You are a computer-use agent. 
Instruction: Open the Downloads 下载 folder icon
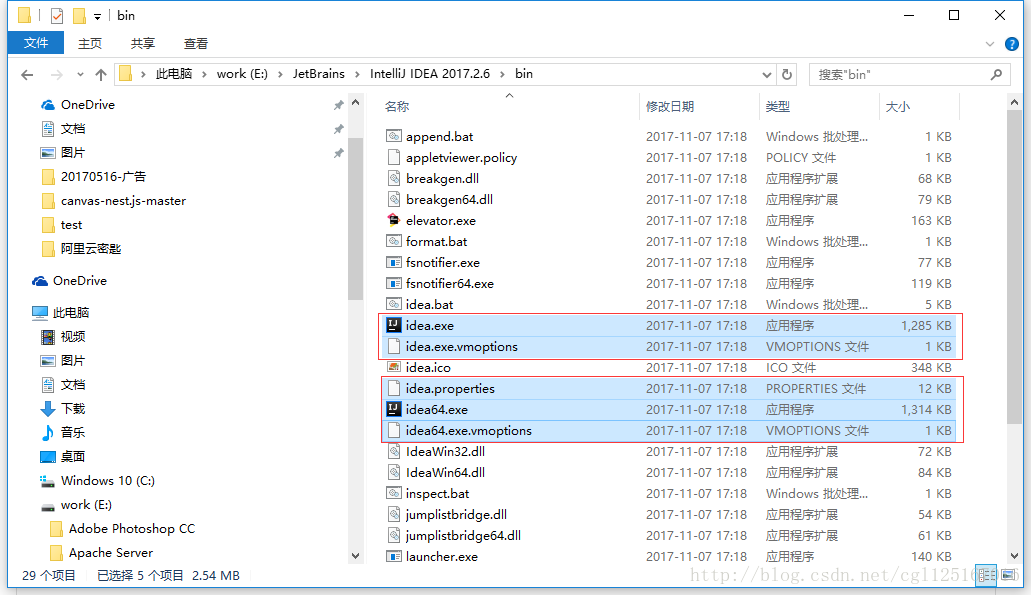point(47,408)
